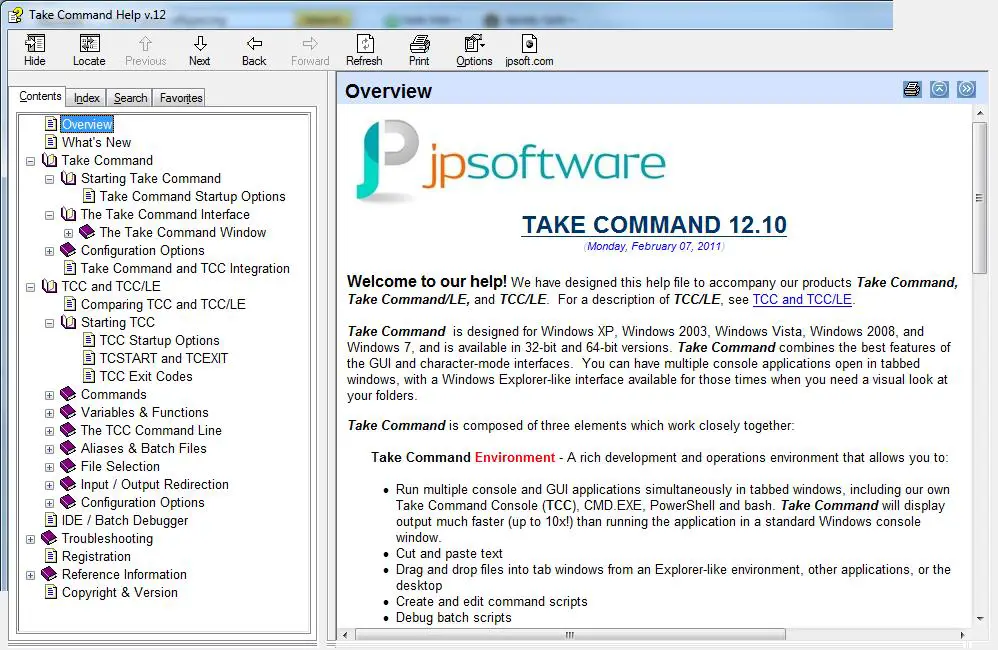998x650 pixels.
Task: Expand The Take Command Window node
Action: [x=68, y=233]
